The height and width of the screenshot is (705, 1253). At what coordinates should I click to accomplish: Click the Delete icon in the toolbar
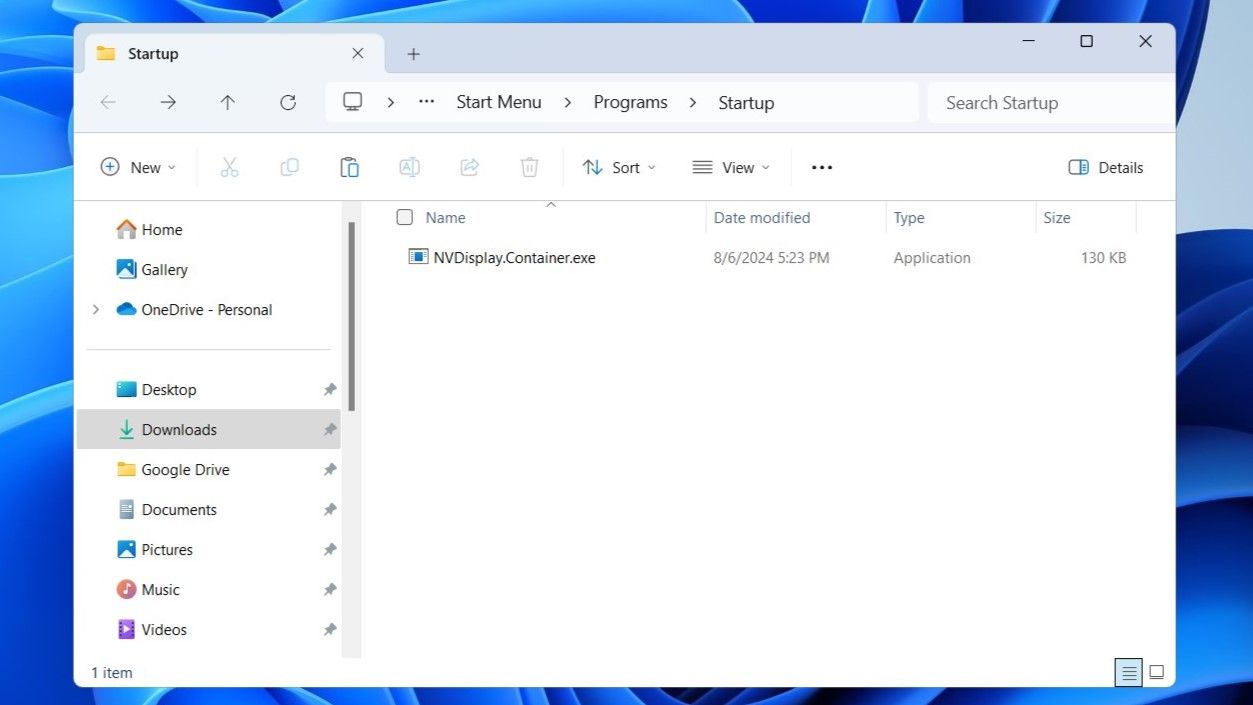(529, 167)
